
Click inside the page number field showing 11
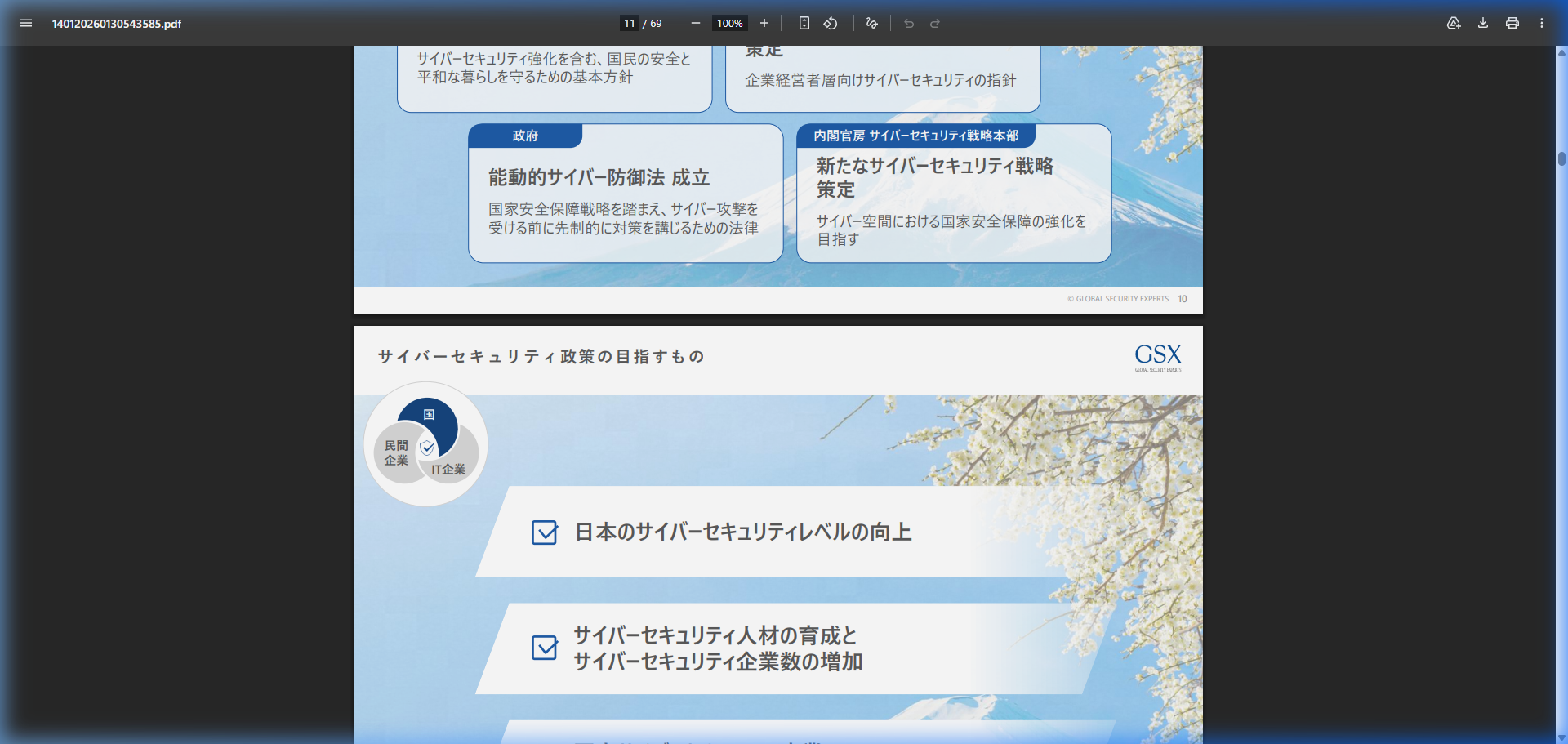click(629, 23)
